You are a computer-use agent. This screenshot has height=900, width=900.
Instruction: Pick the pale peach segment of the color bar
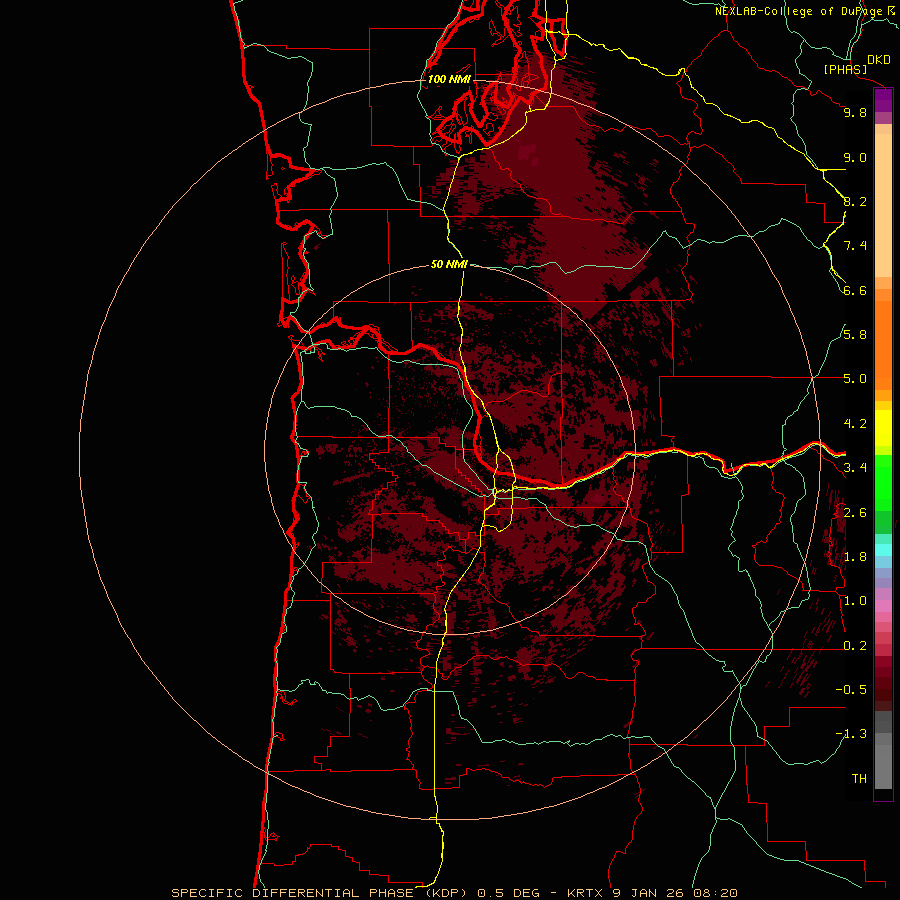point(883,205)
